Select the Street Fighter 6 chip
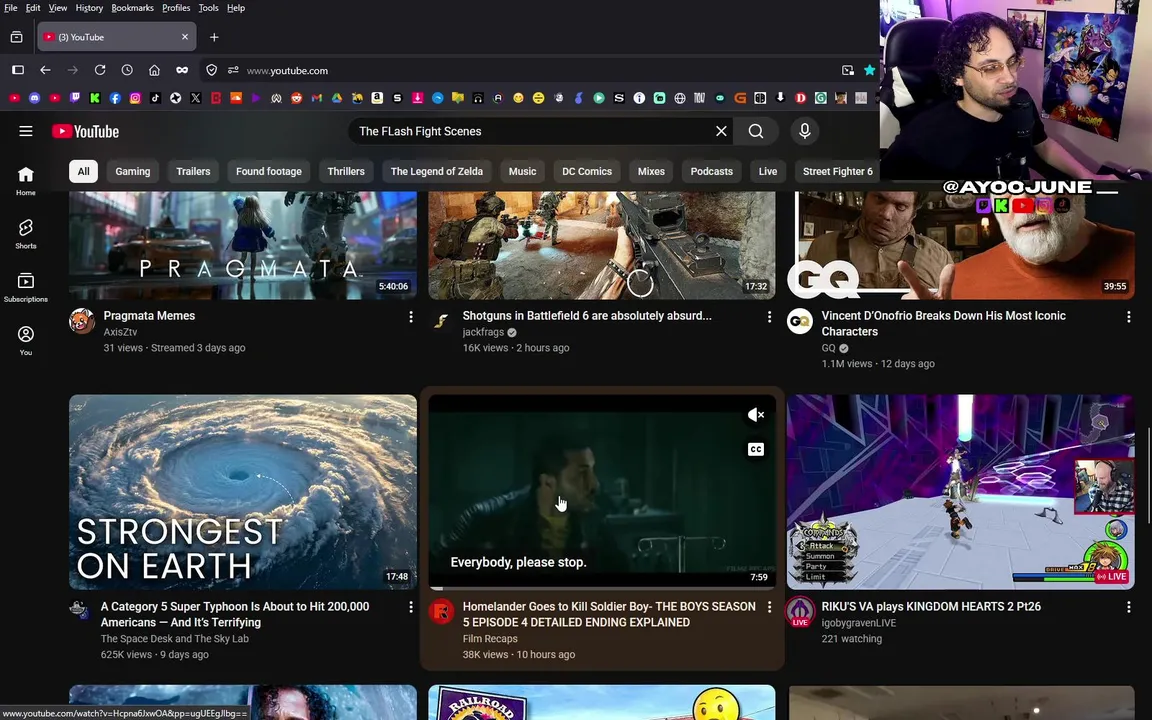Screen dimensions: 1152x720 (x=838, y=171)
